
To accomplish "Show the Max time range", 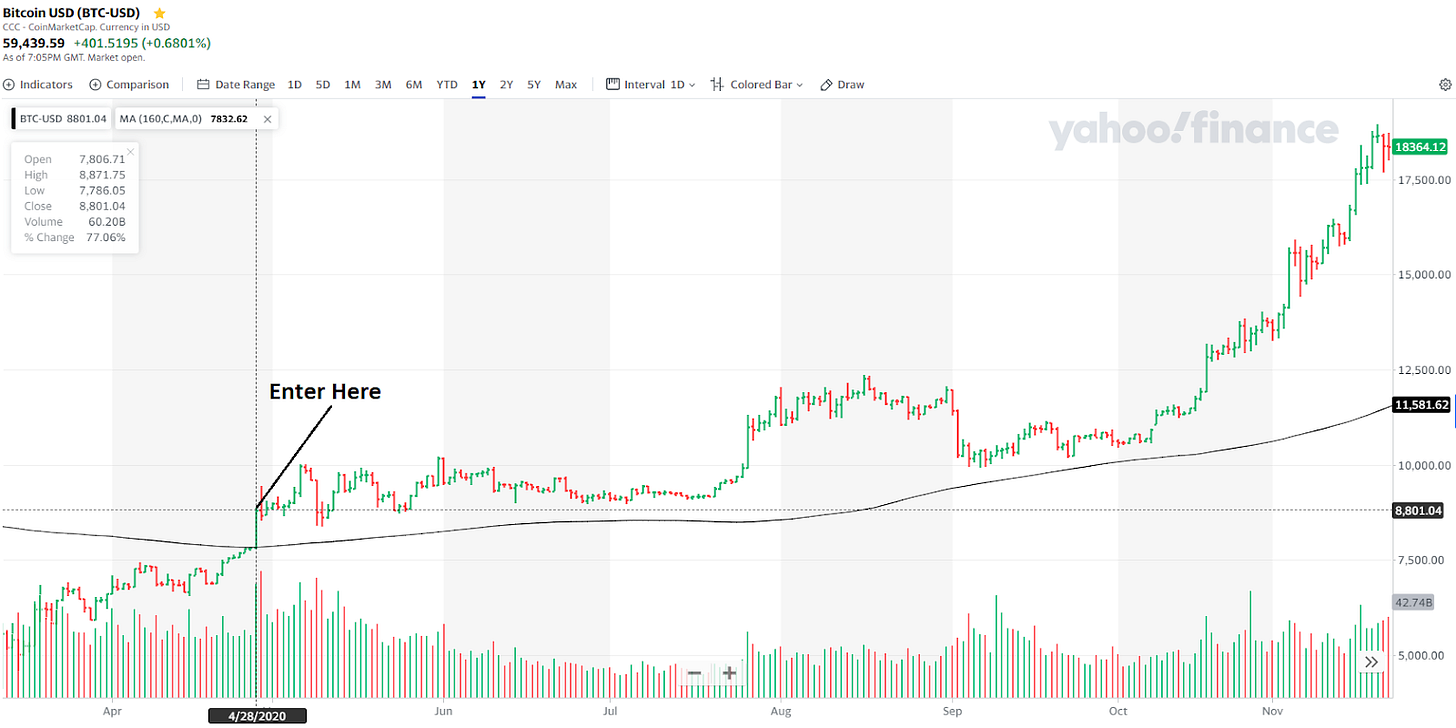I will pos(566,85).
